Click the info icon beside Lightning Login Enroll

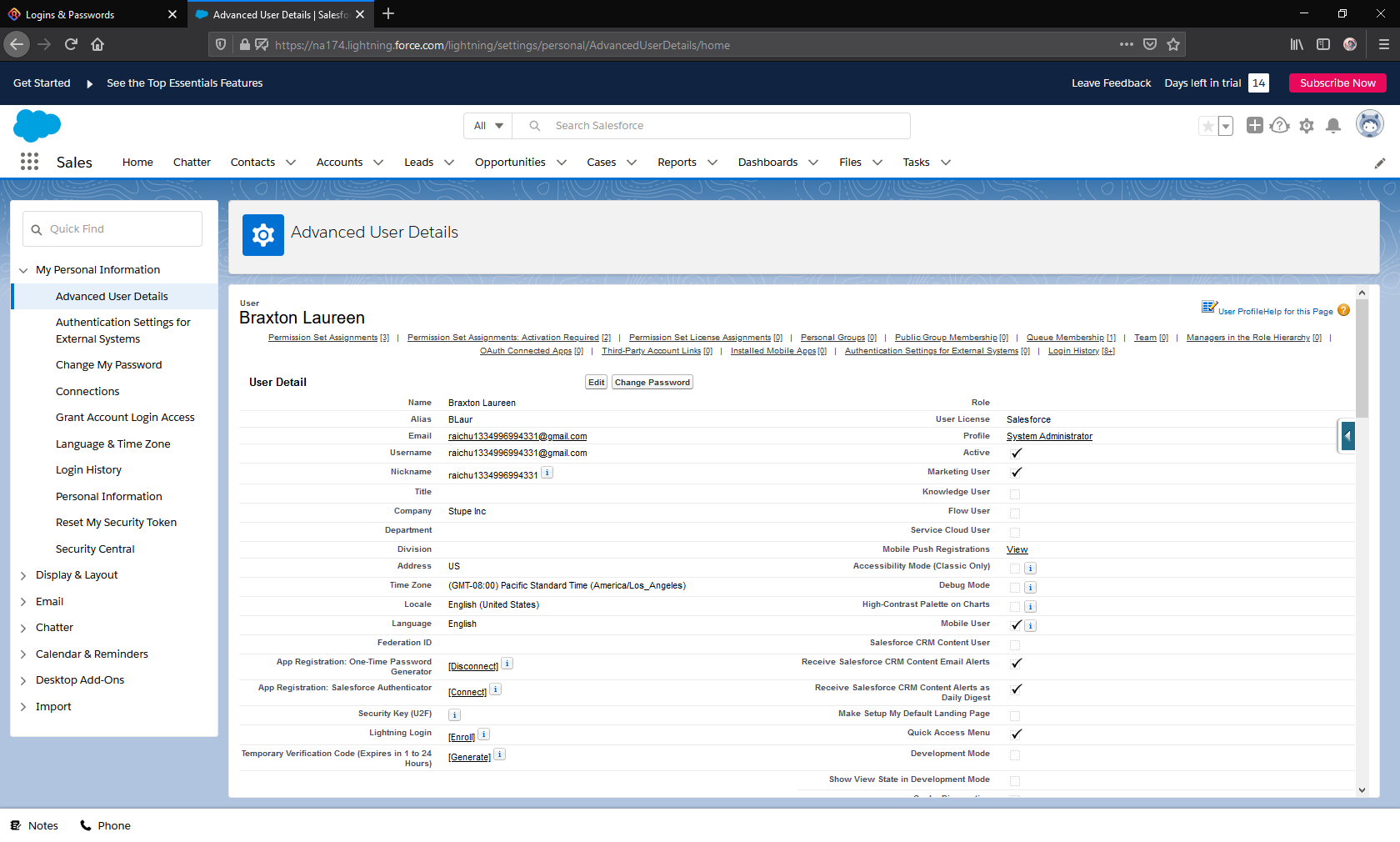coord(484,734)
